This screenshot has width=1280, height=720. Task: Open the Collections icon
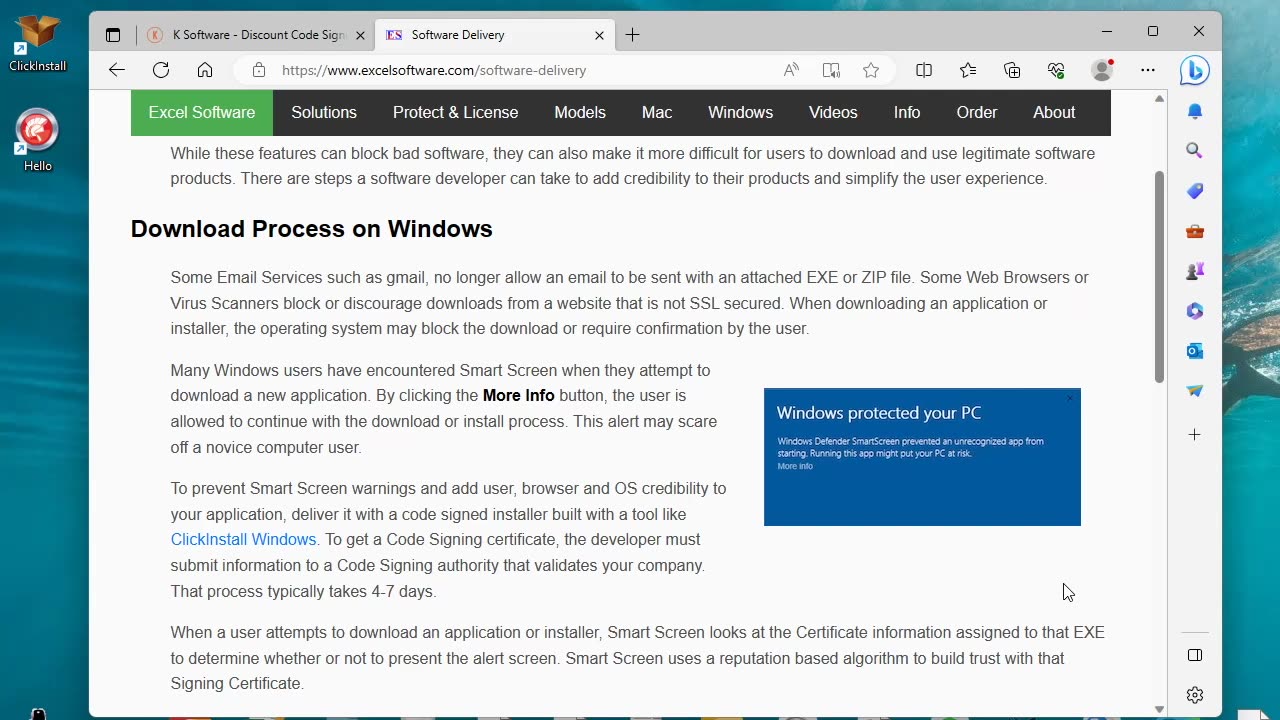click(1012, 70)
